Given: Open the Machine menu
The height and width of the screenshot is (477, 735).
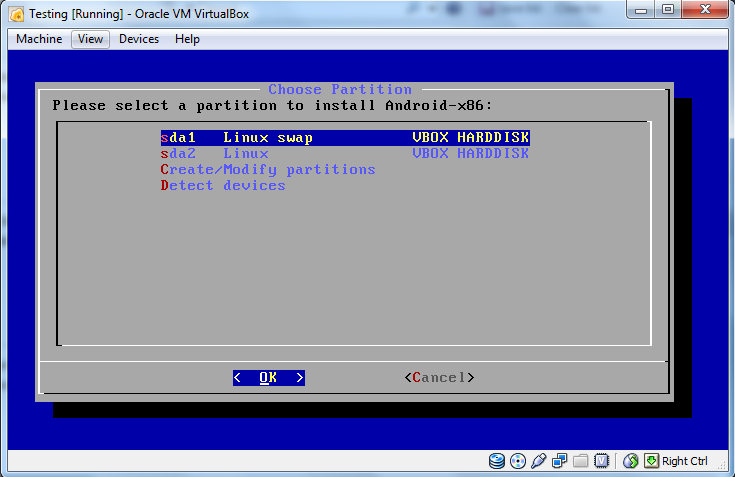Looking at the screenshot, I should point(39,39).
